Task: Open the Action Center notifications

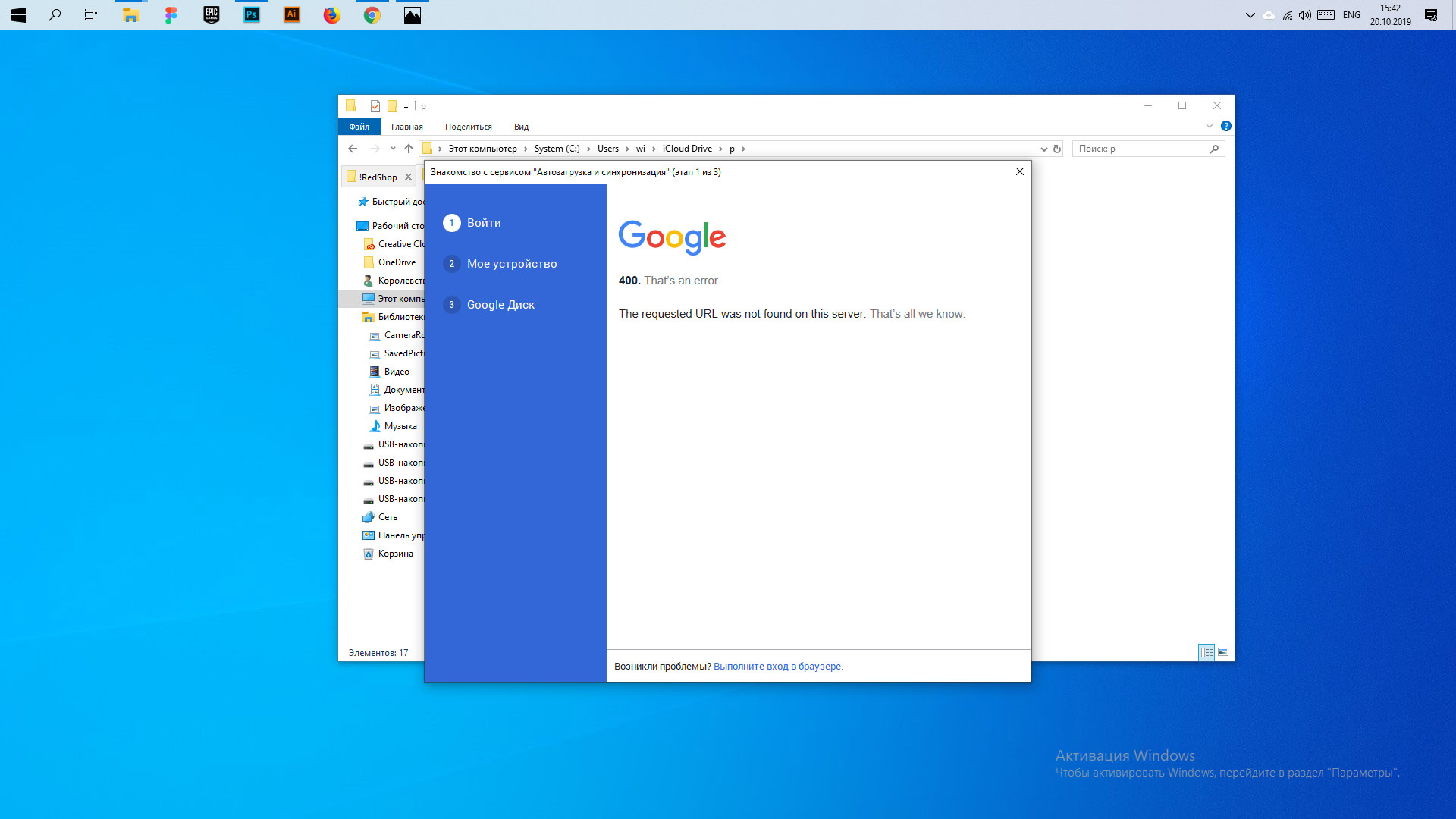Action: [1431, 15]
